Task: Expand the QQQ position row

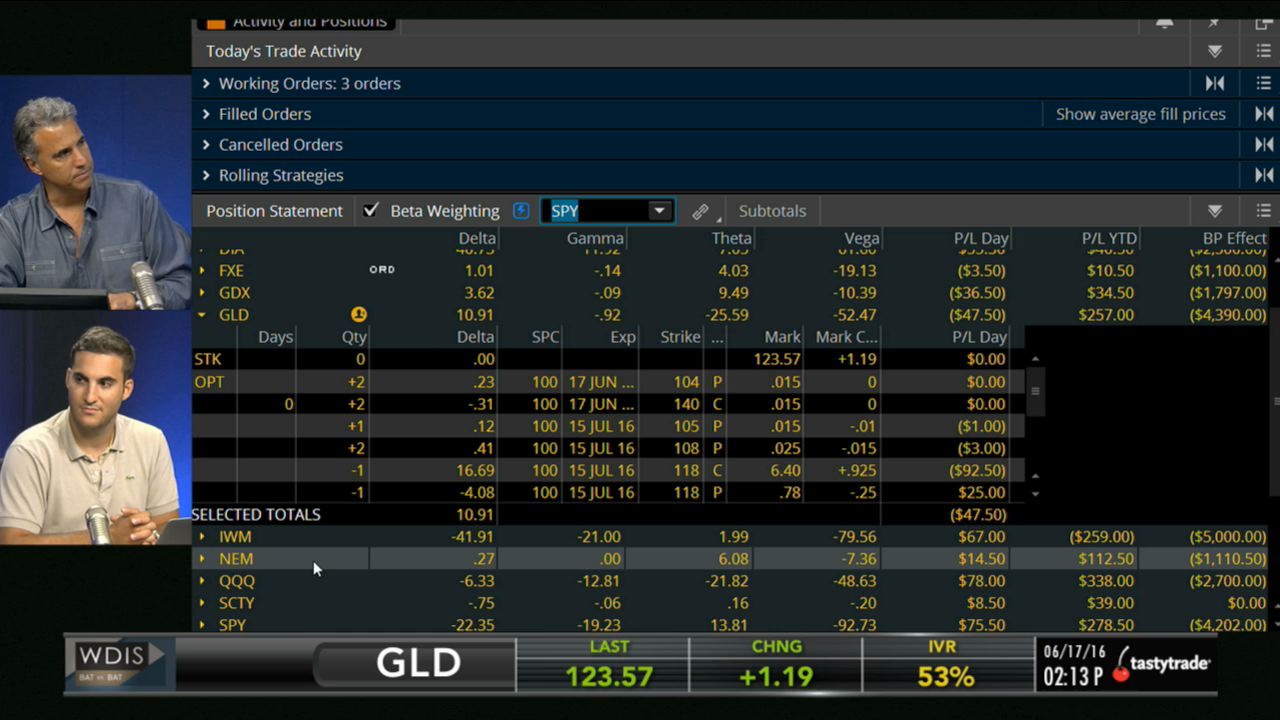Action: [202, 581]
